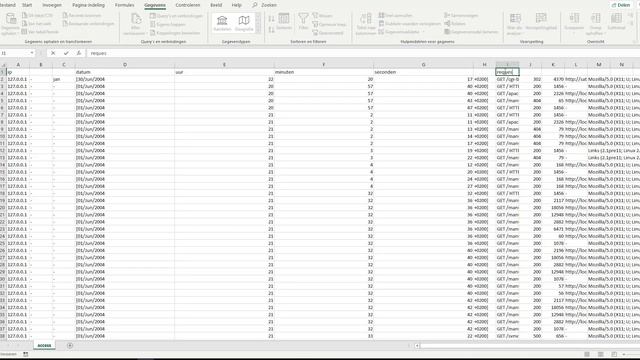Toggle the Filter funnel button
The image size is (640, 360).
pyautogui.click(x=303, y=22)
